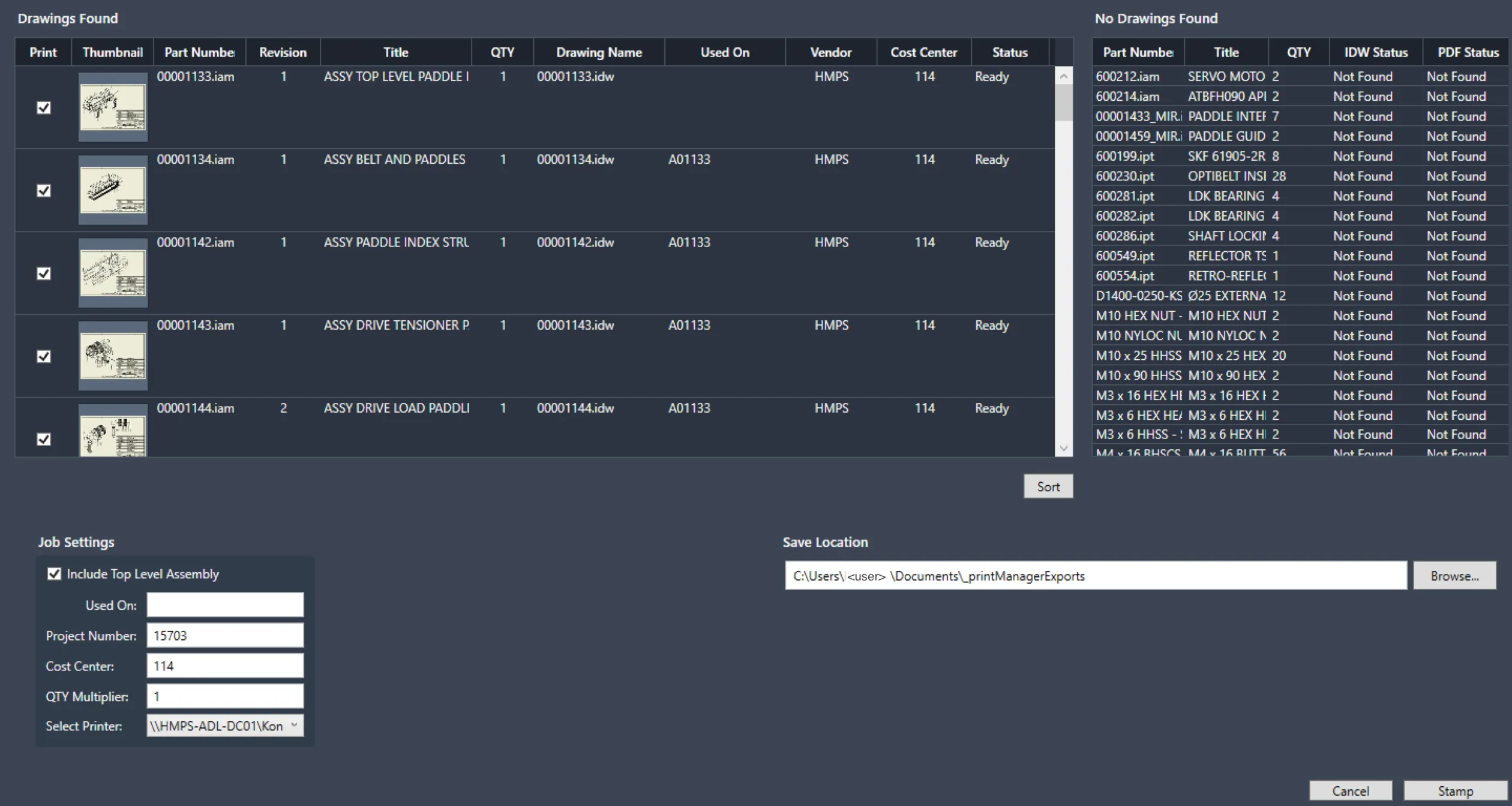Uncheck print for 00001144.iam drawing
The width and height of the screenshot is (1512, 806).
pos(44,440)
